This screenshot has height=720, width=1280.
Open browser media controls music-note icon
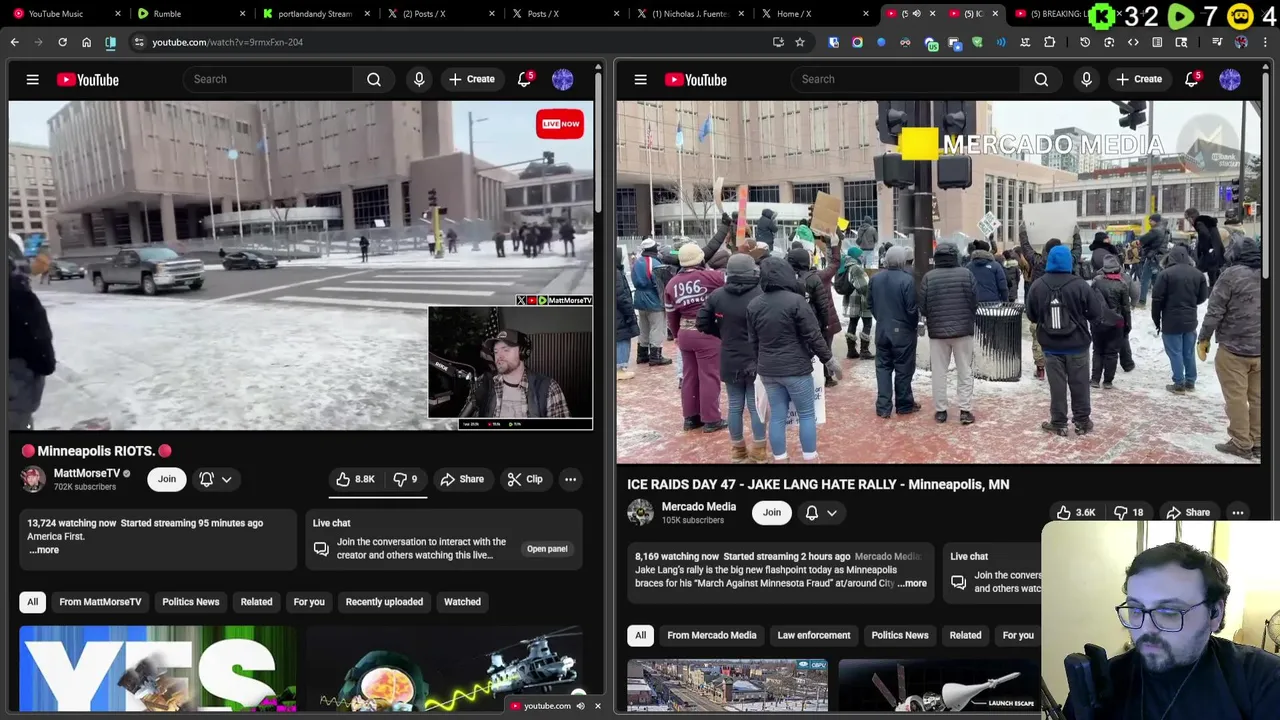[1217, 42]
